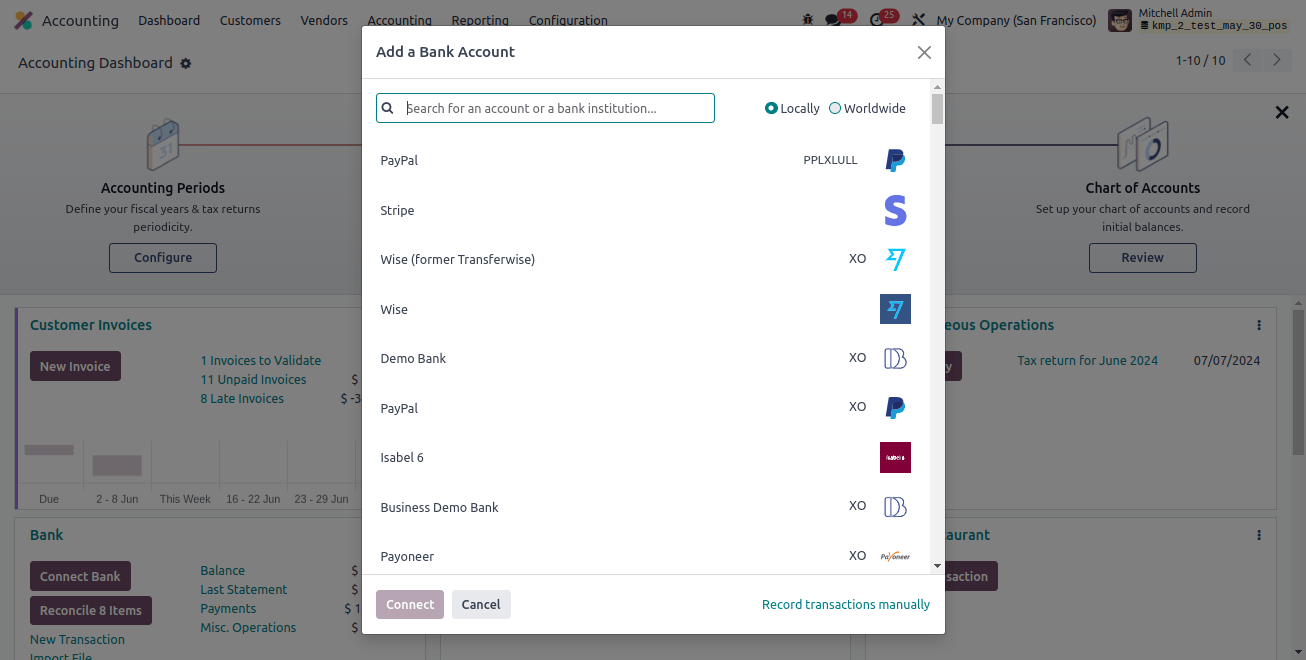Click the New Invoice button
The width and height of the screenshot is (1306, 660).
[75, 366]
